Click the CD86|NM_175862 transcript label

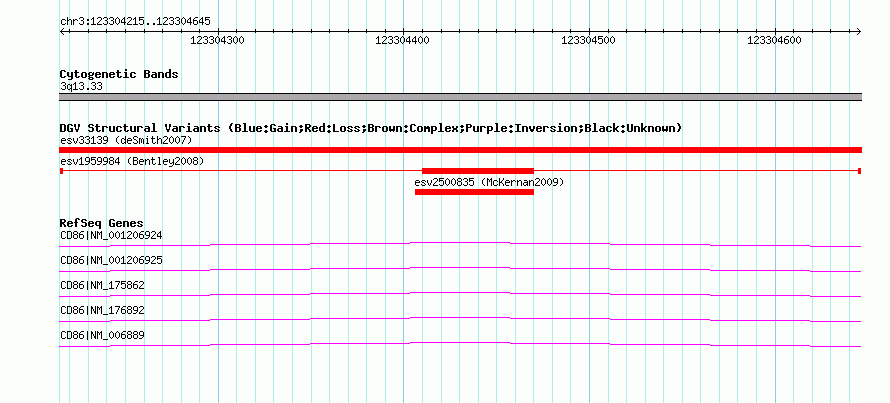(x=102, y=285)
